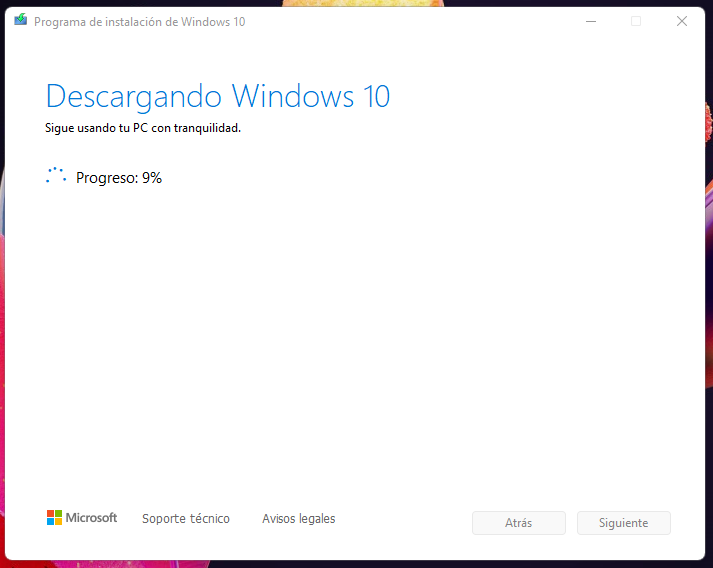Image resolution: width=713 pixels, height=568 pixels.
Task: Close the Windows 10 setup window
Action: [682, 21]
